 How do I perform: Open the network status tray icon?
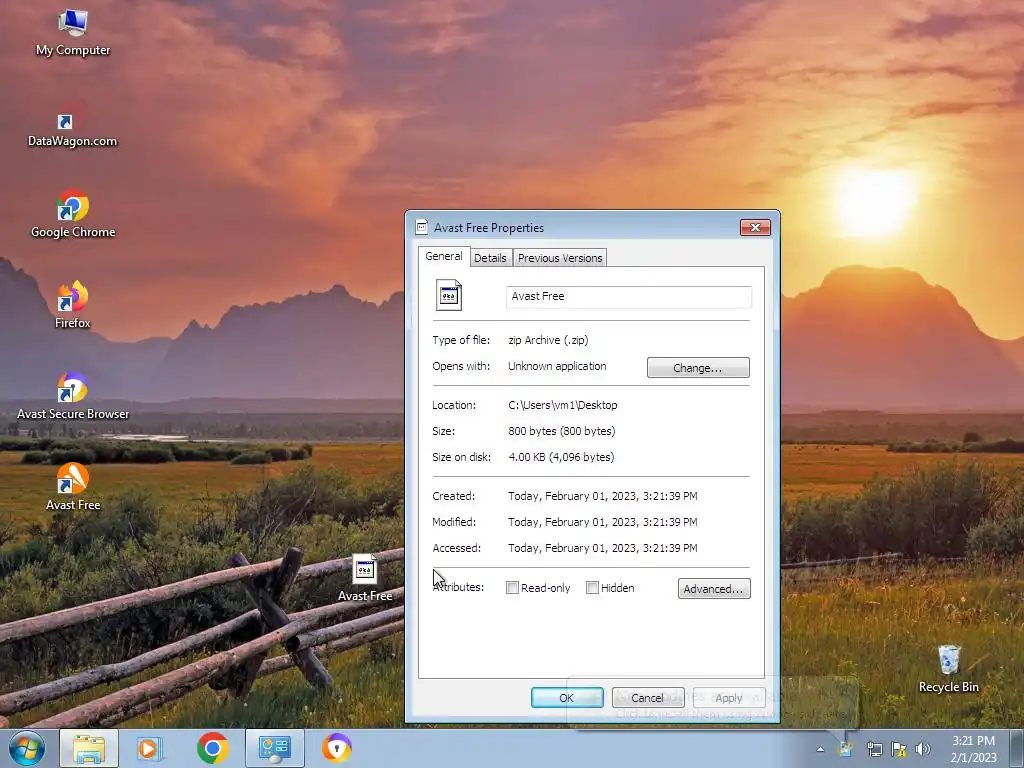point(874,750)
